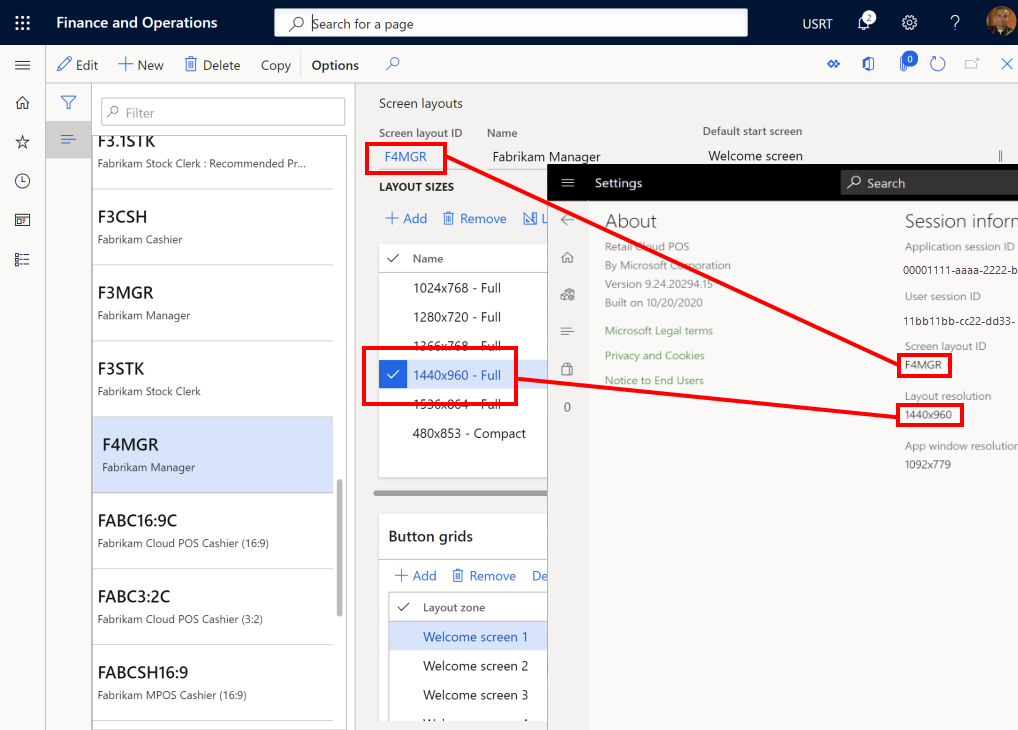Click the Fabrikam Manager name field
The width and height of the screenshot is (1018, 730).
tap(546, 157)
